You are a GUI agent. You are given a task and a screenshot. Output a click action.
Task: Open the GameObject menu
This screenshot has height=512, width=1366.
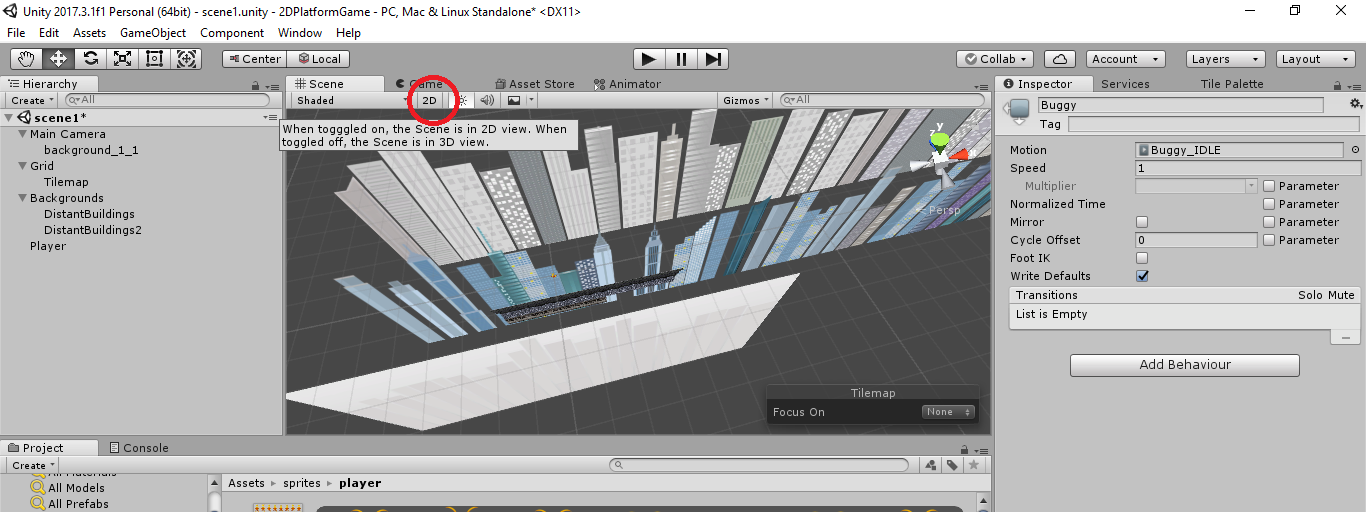pos(152,33)
